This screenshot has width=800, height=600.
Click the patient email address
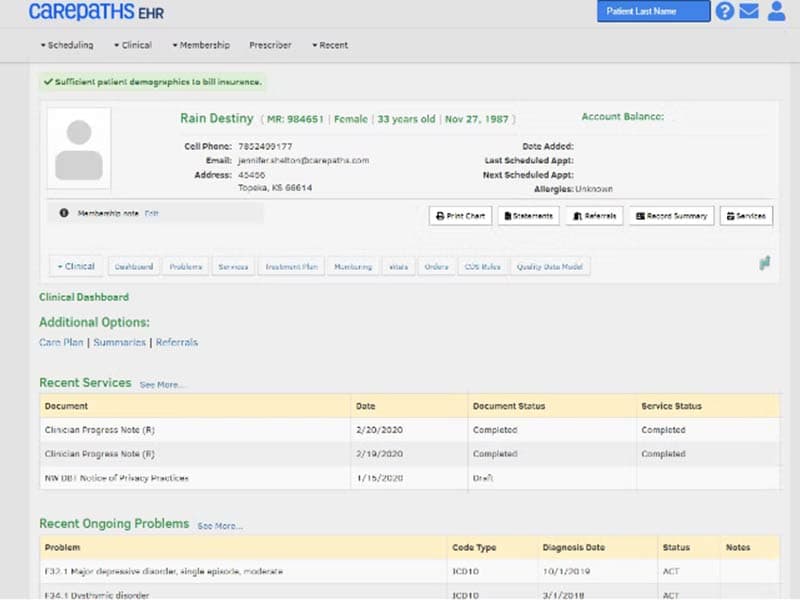304,160
